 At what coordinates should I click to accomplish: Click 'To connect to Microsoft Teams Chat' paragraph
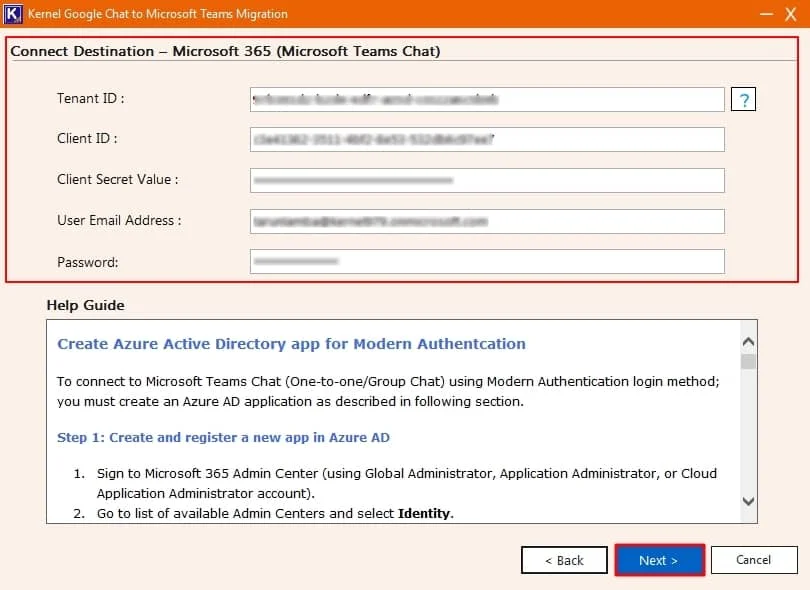[x=388, y=392]
